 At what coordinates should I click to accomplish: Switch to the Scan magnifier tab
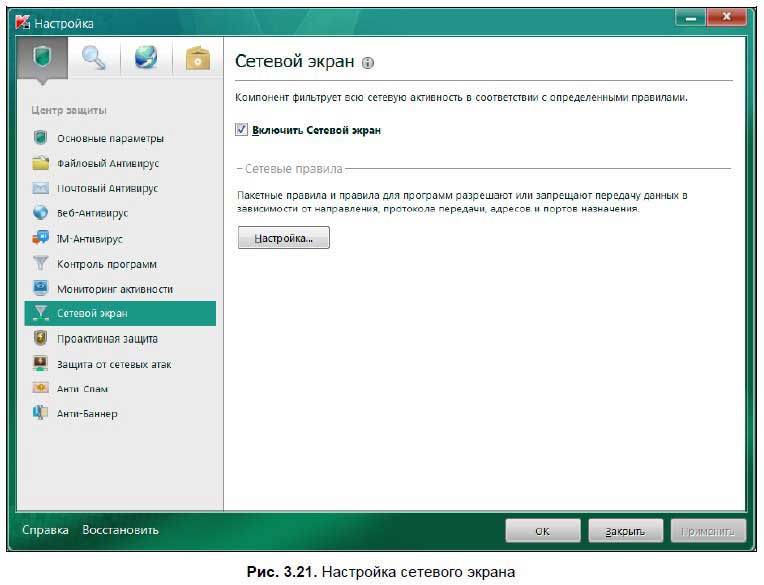(x=94, y=57)
